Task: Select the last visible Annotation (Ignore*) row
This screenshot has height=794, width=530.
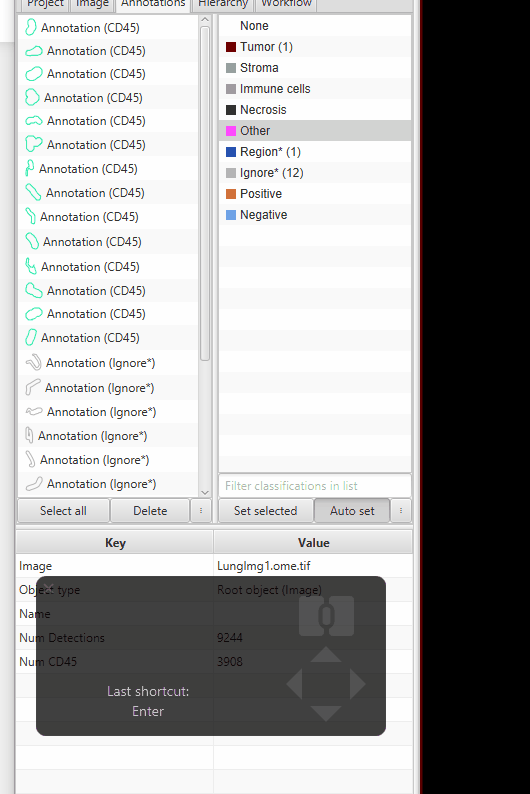Action: tap(108, 484)
